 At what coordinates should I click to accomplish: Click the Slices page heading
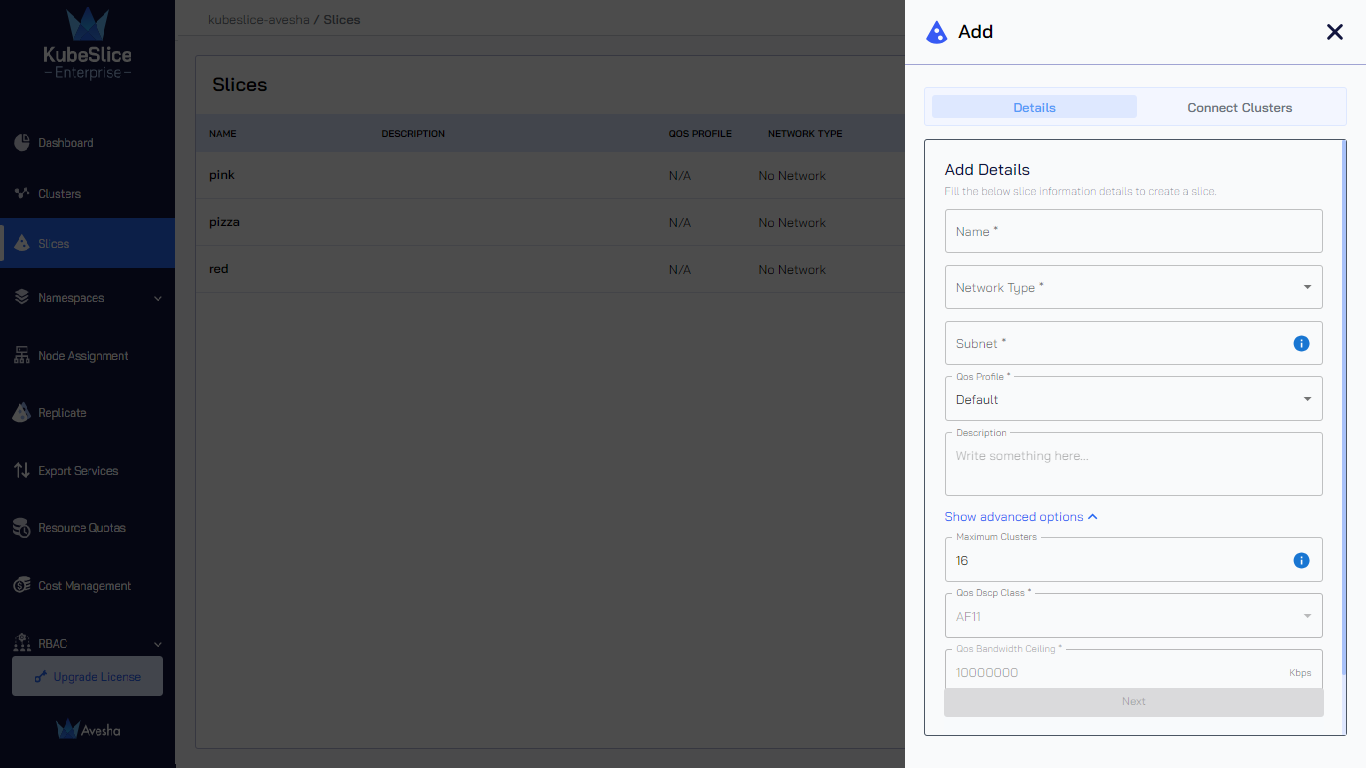(240, 85)
